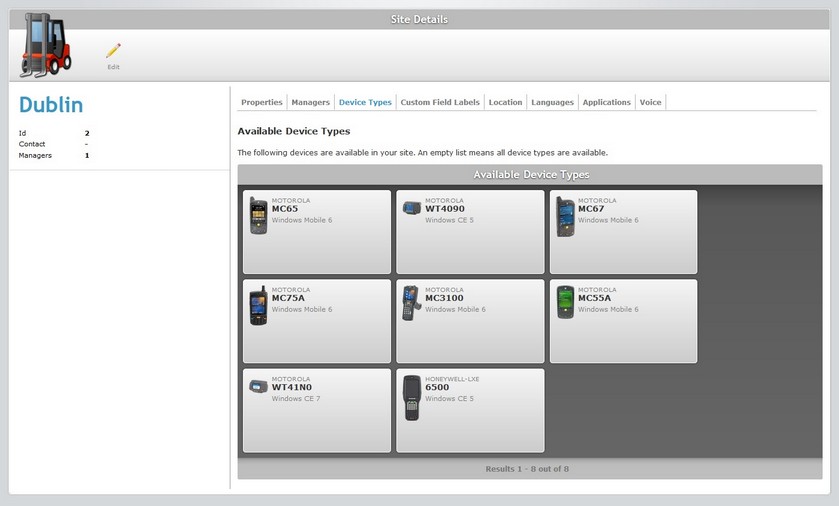Click the WT41N0 device name
Screen dimensions: 839x506
(292, 387)
